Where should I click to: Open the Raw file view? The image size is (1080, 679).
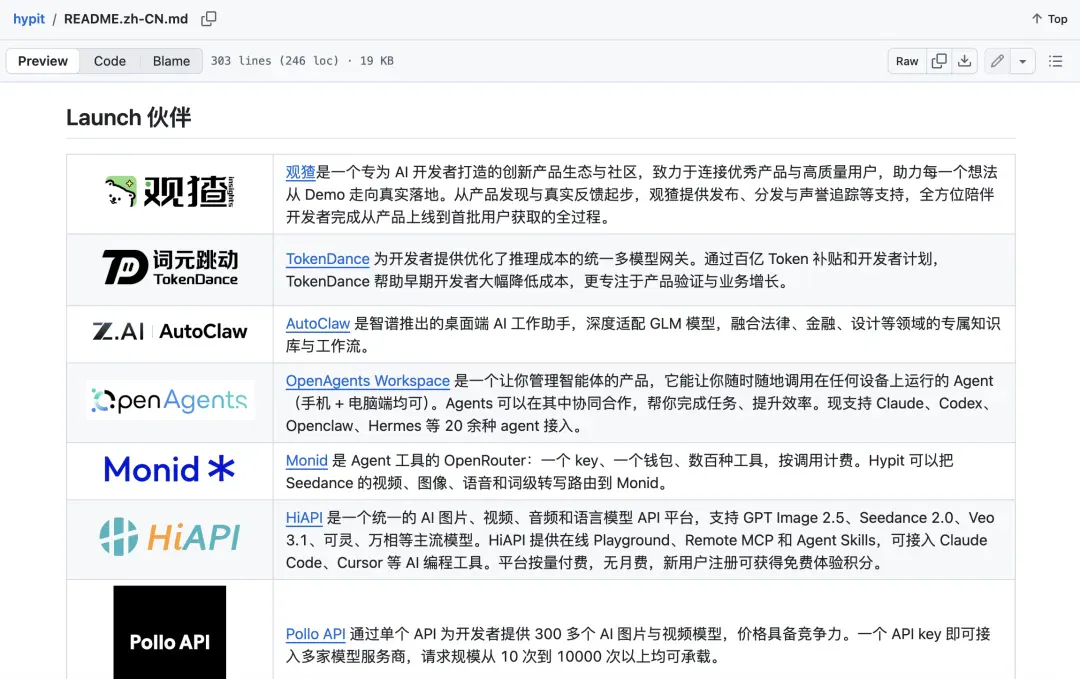[906, 61]
